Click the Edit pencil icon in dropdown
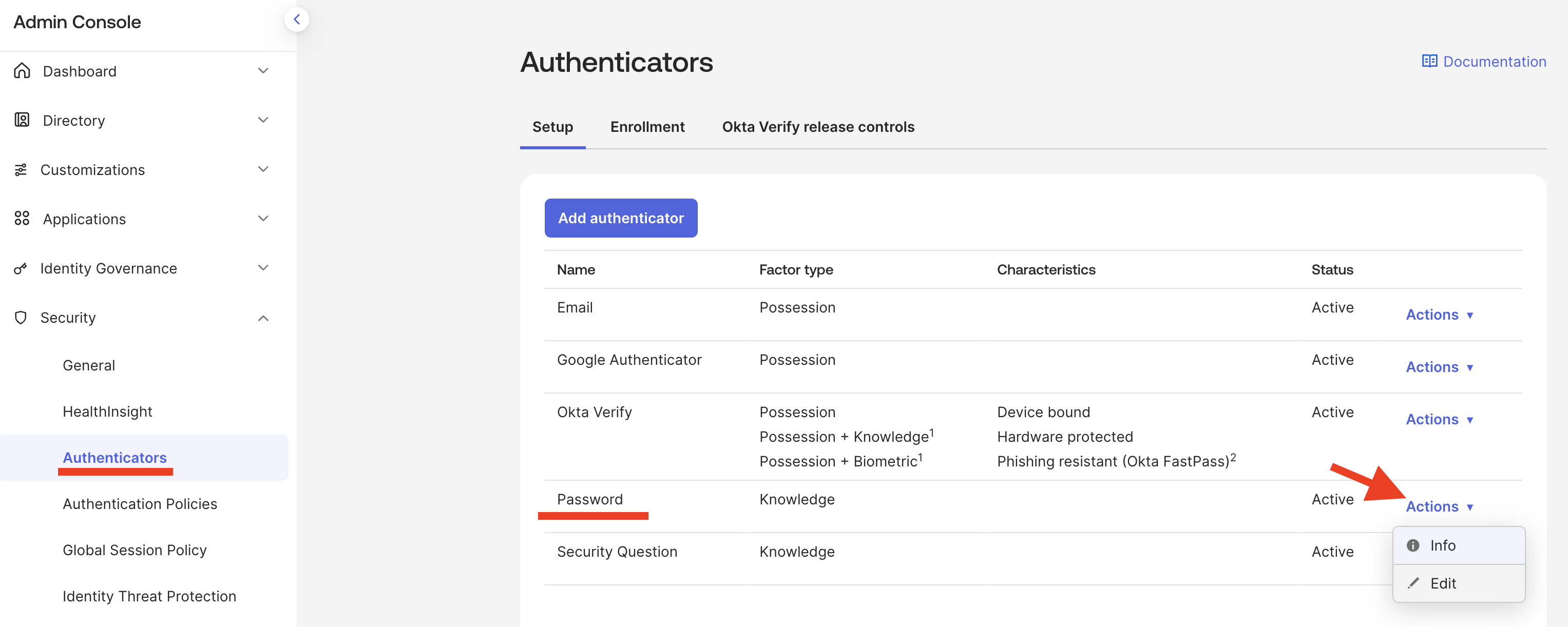 click(x=1413, y=583)
